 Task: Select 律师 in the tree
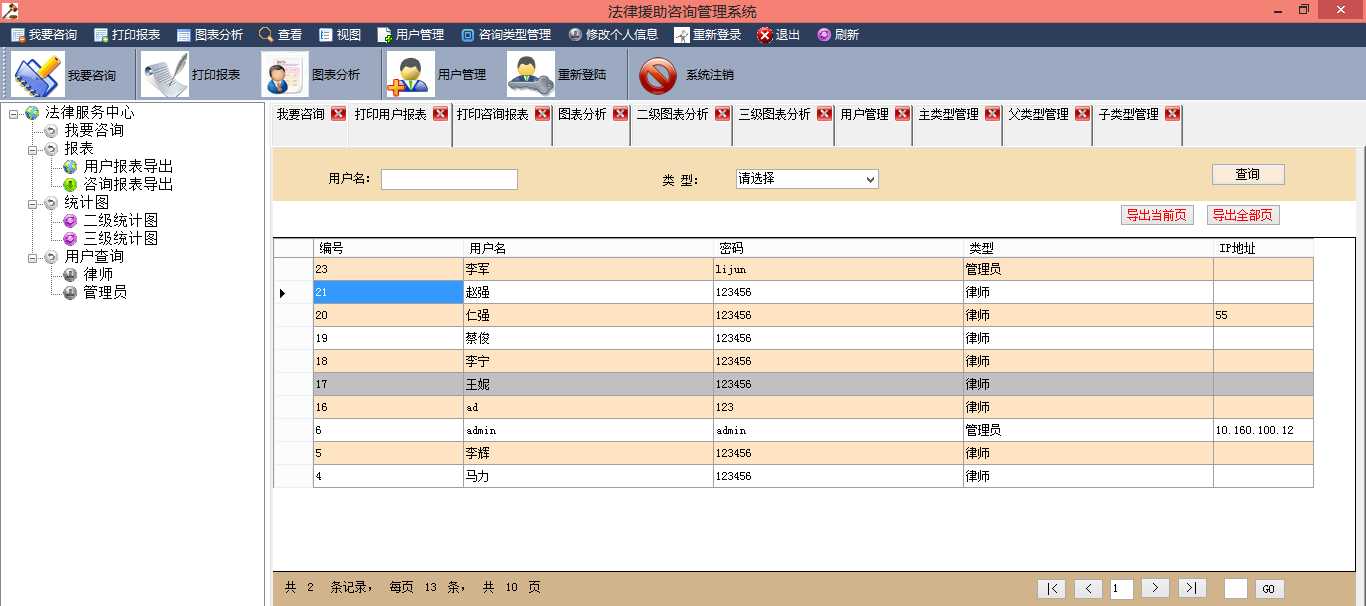pos(98,275)
